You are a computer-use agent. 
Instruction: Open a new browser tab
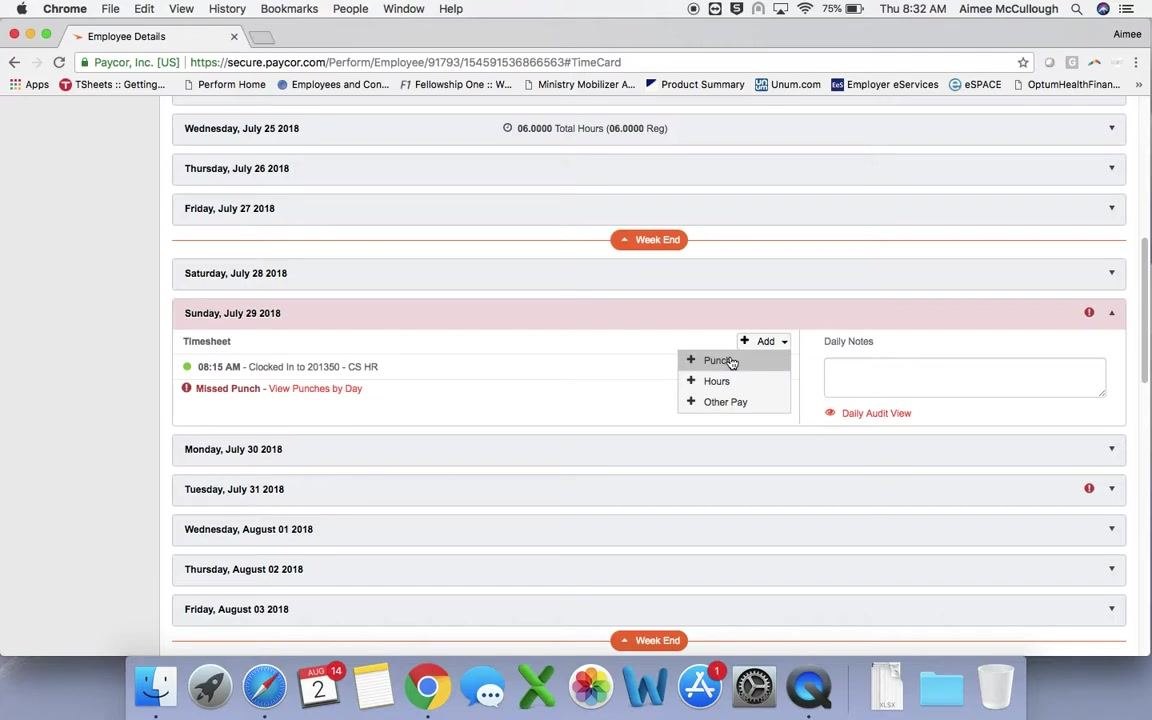coord(262,37)
